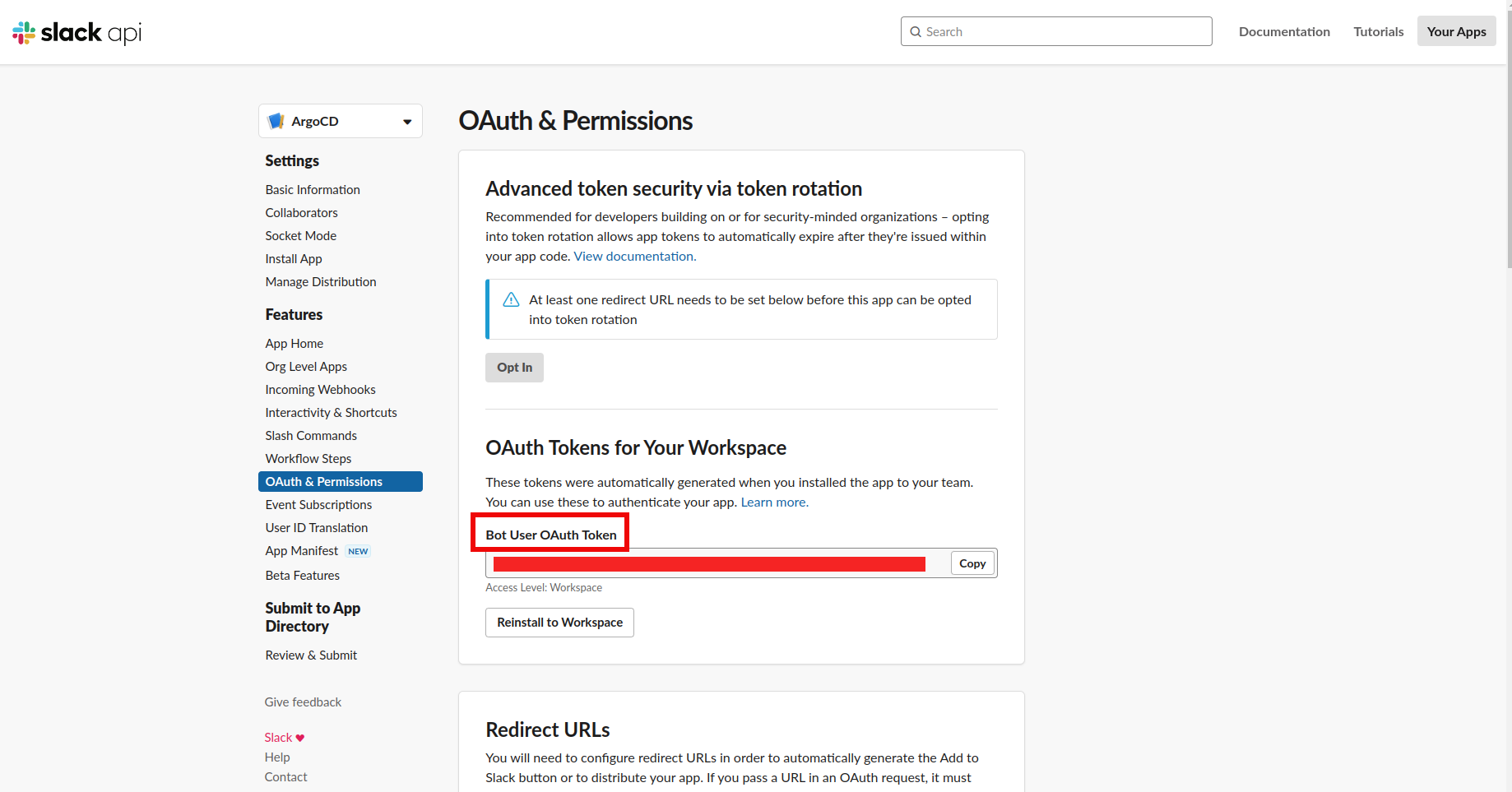Open Interactivity & Shortcuts page
The height and width of the screenshot is (792, 1512).
coord(331,412)
